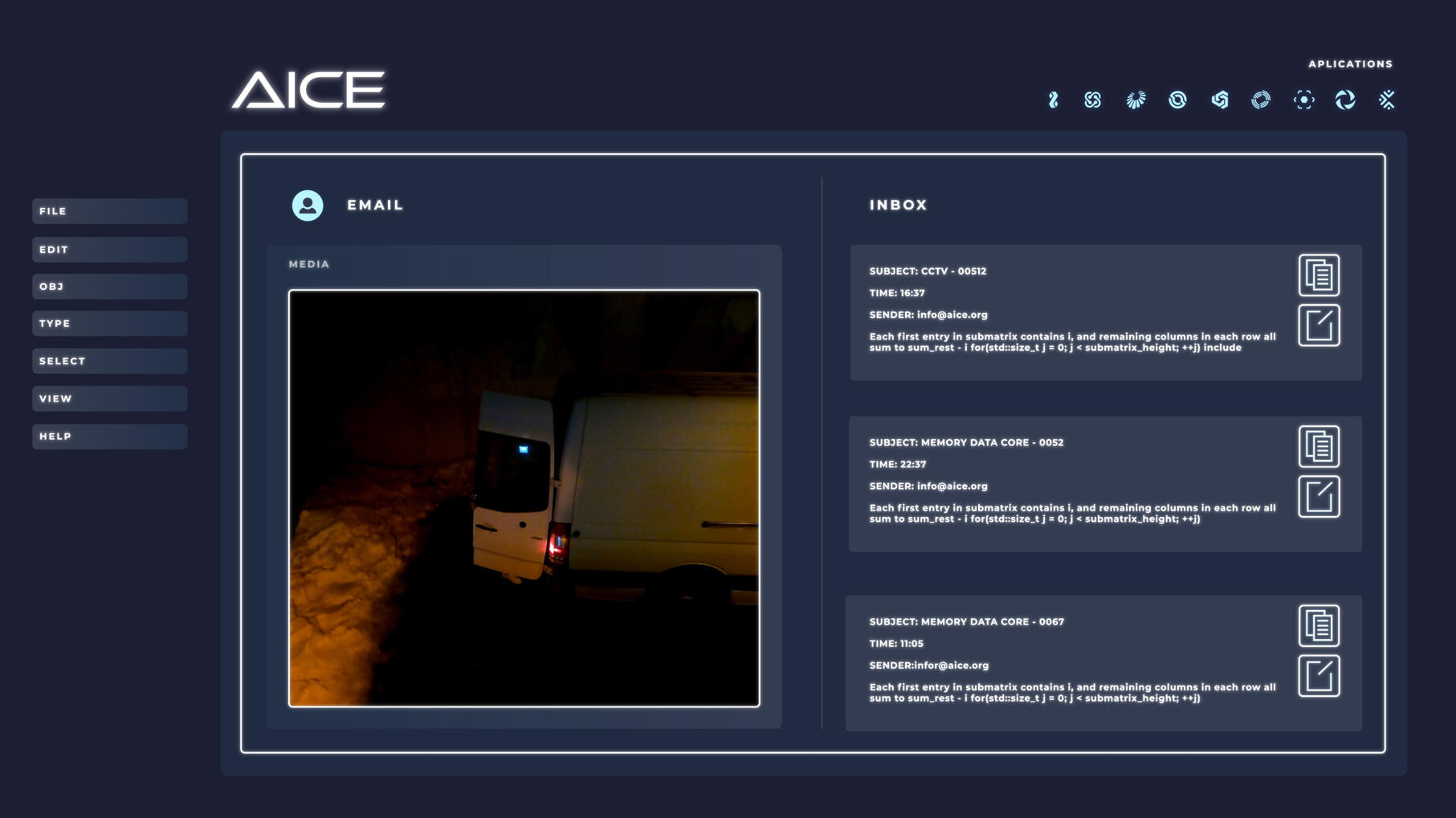This screenshot has width=1456, height=818.
Task: Copy the MEMORY DATA CORE - 0067 email
Action: click(1318, 627)
